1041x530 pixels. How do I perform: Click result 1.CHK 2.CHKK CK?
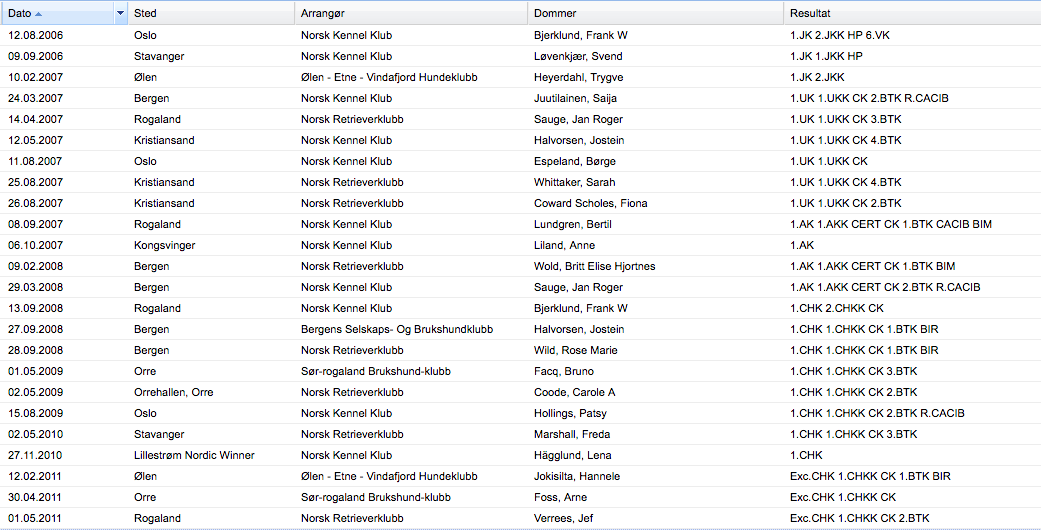[x=837, y=308]
